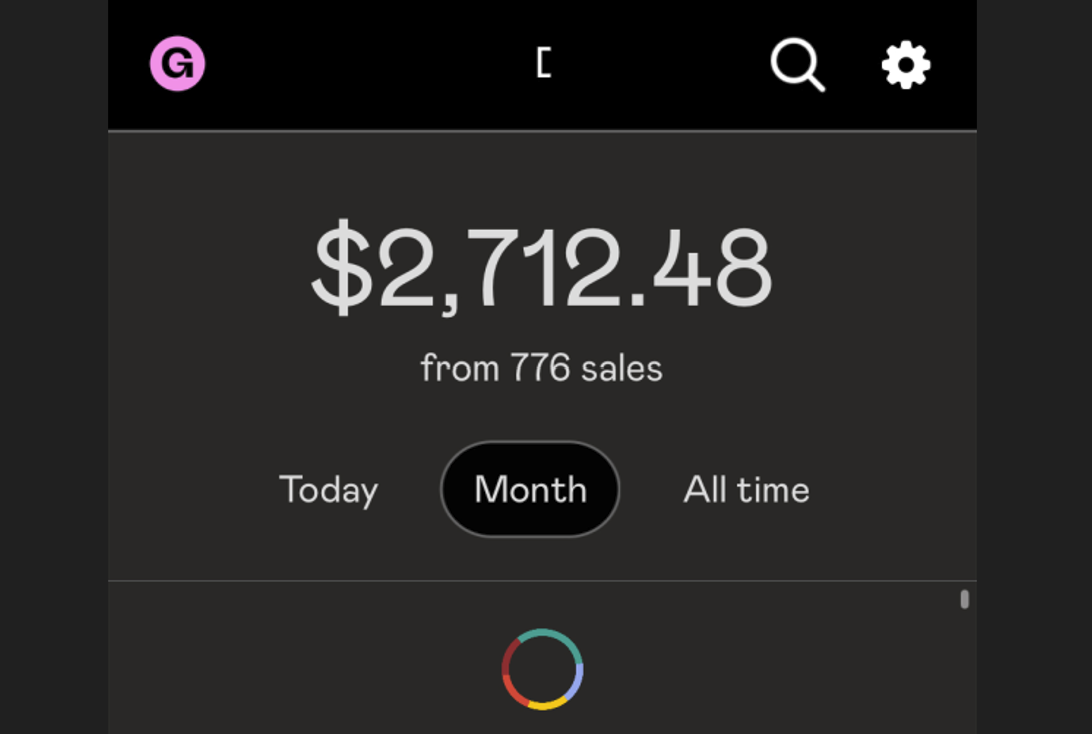Keep the highlighted Month pill selected

tap(530, 489)
